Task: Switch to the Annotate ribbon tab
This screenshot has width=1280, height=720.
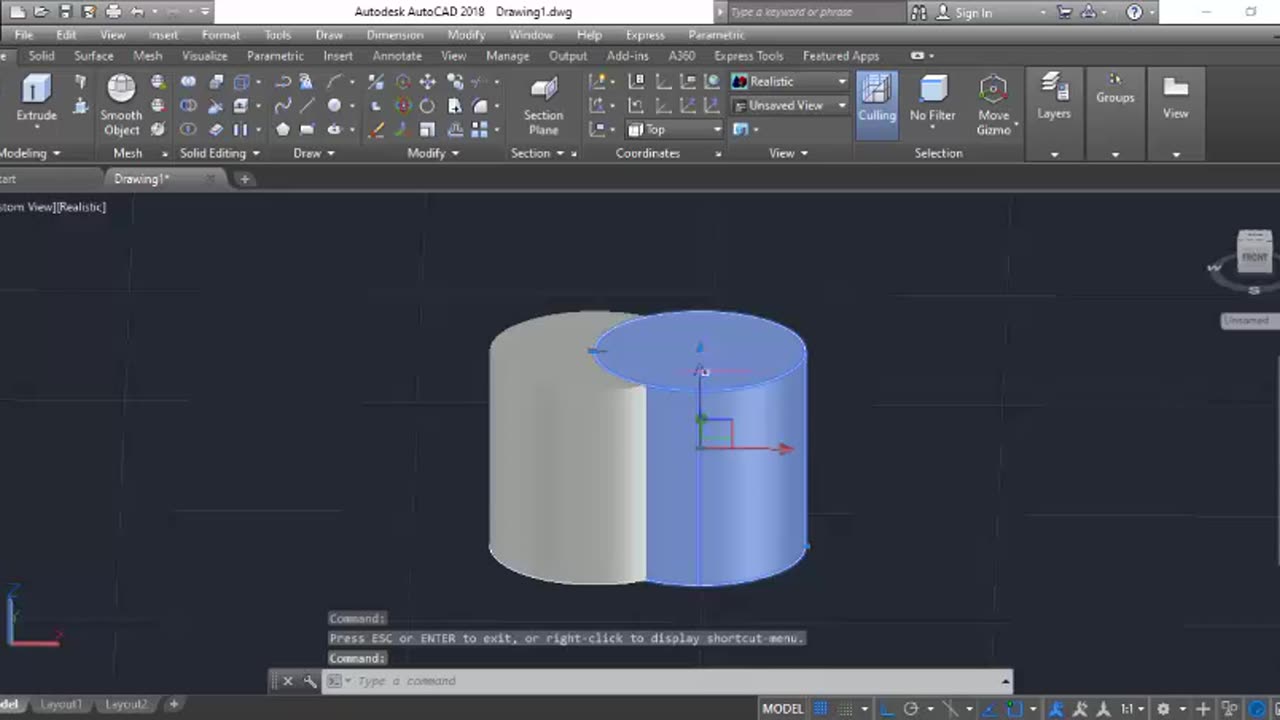Action: [397, 56]
